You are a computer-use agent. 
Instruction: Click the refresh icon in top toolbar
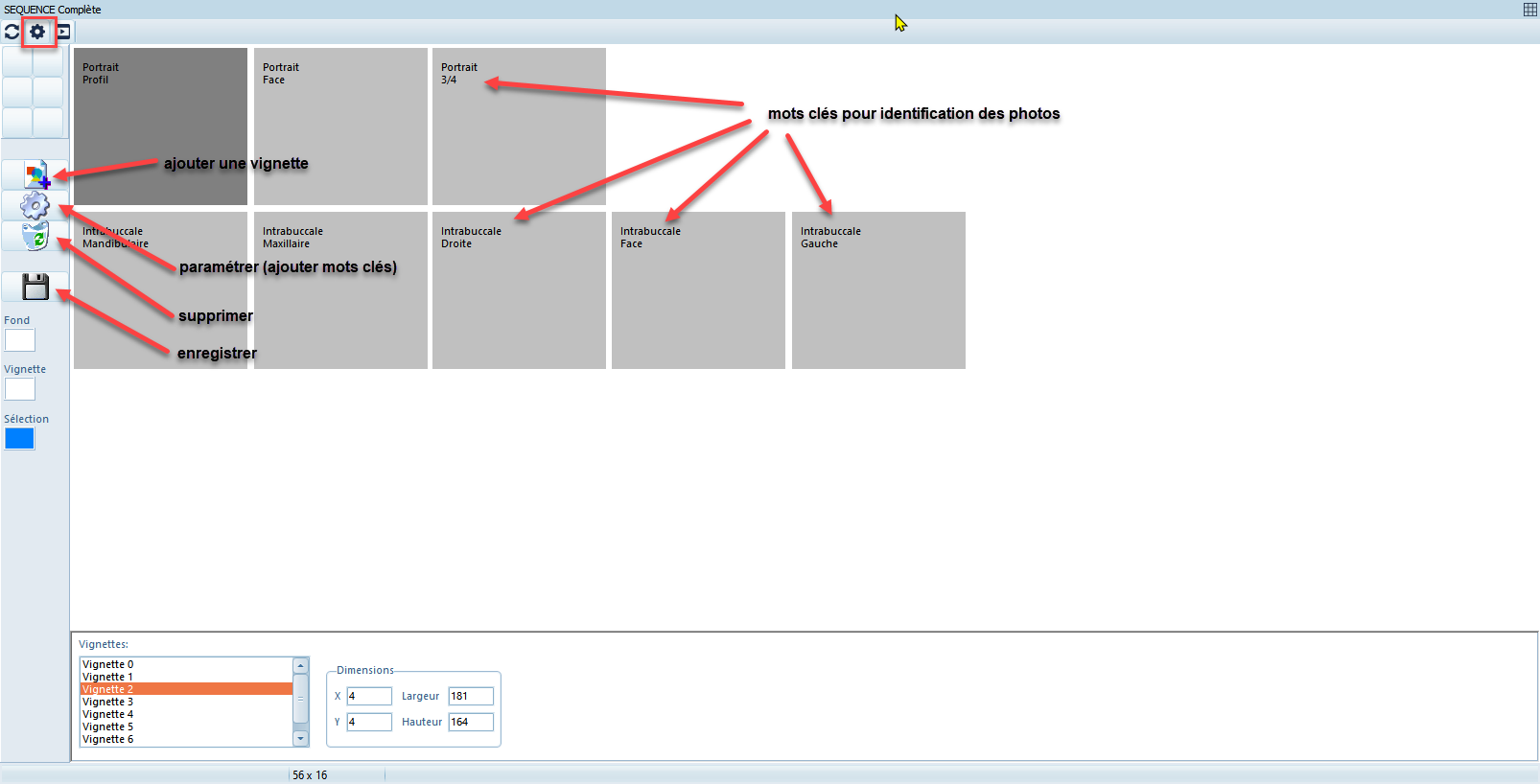(x=12, y=32)
